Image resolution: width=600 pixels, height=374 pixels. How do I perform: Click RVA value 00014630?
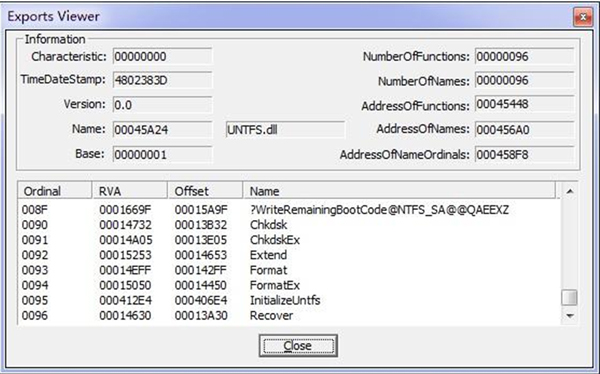click(x=126, y=315)
